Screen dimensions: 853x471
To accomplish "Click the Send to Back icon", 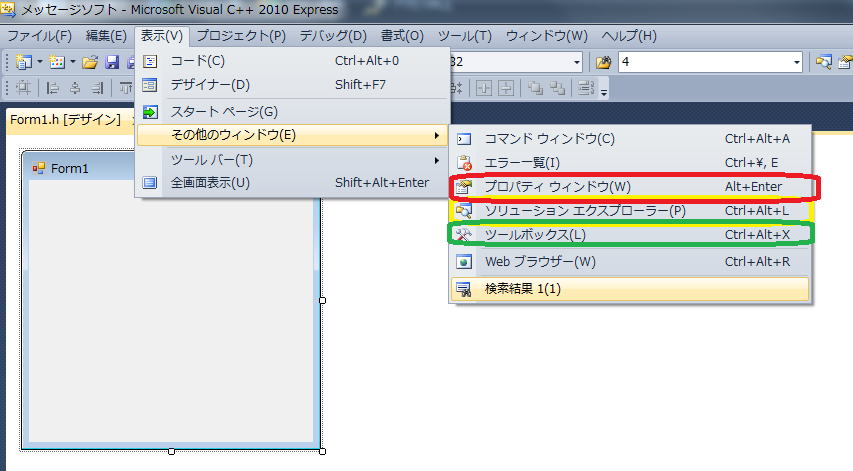I will [x=557, y=88].
